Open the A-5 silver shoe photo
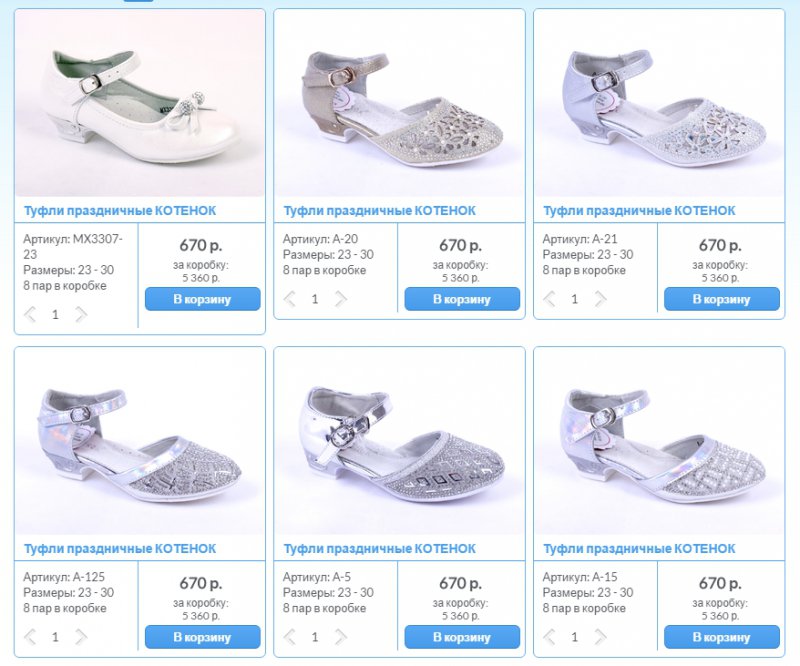Image resolution: width=800 pixels, height=666 pixels. [399, 441]
